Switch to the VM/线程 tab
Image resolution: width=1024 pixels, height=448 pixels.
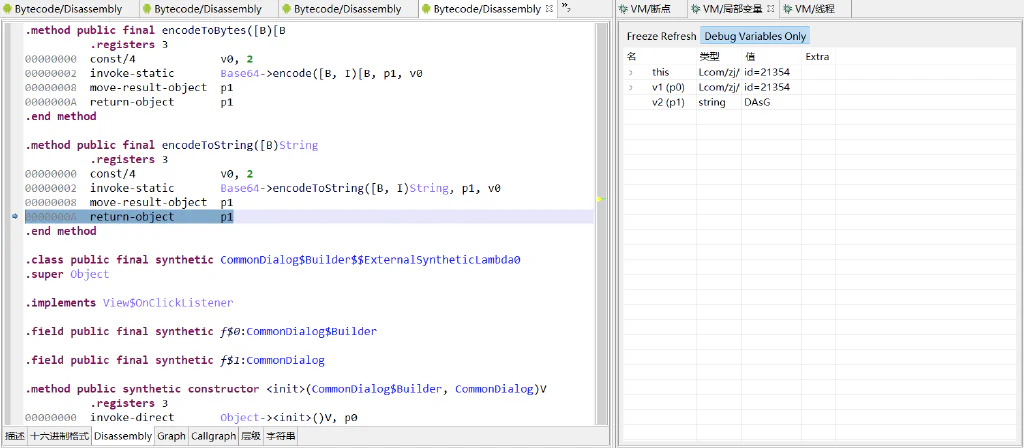(x=814, y=9)
